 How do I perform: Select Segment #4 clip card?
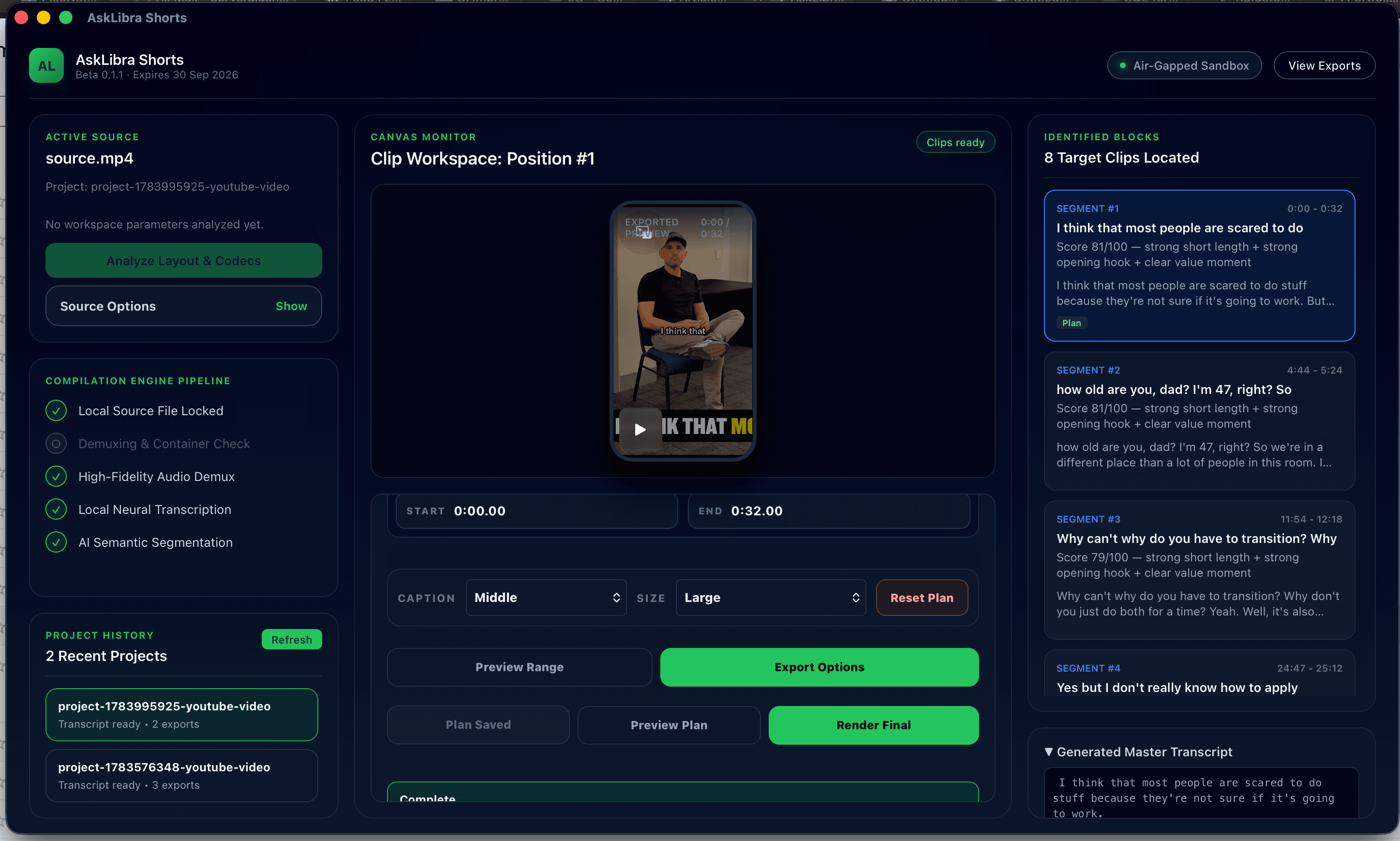coord(1199,673)
